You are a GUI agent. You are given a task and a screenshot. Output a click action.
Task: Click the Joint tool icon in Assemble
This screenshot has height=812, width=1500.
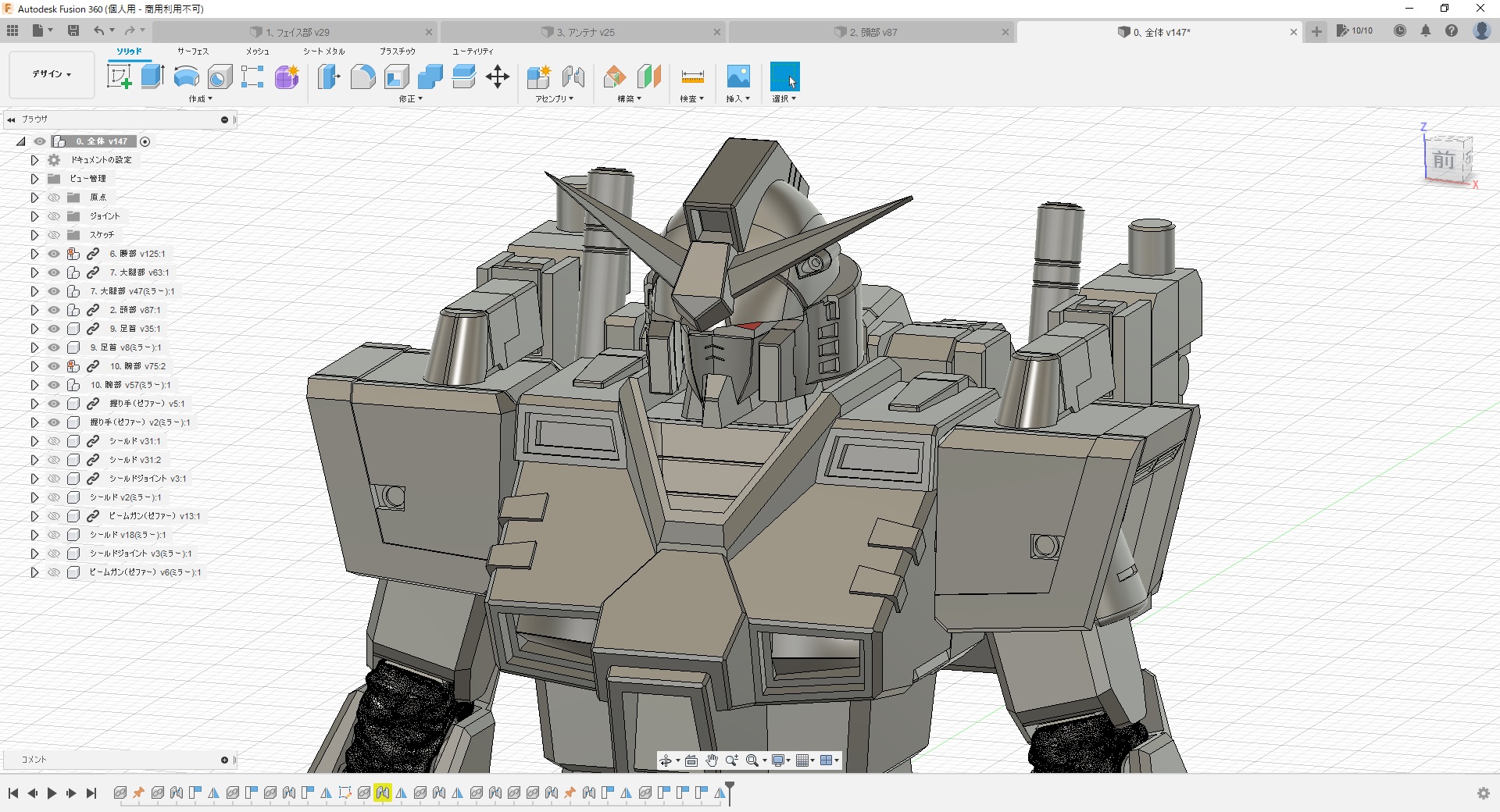(573, 77)
